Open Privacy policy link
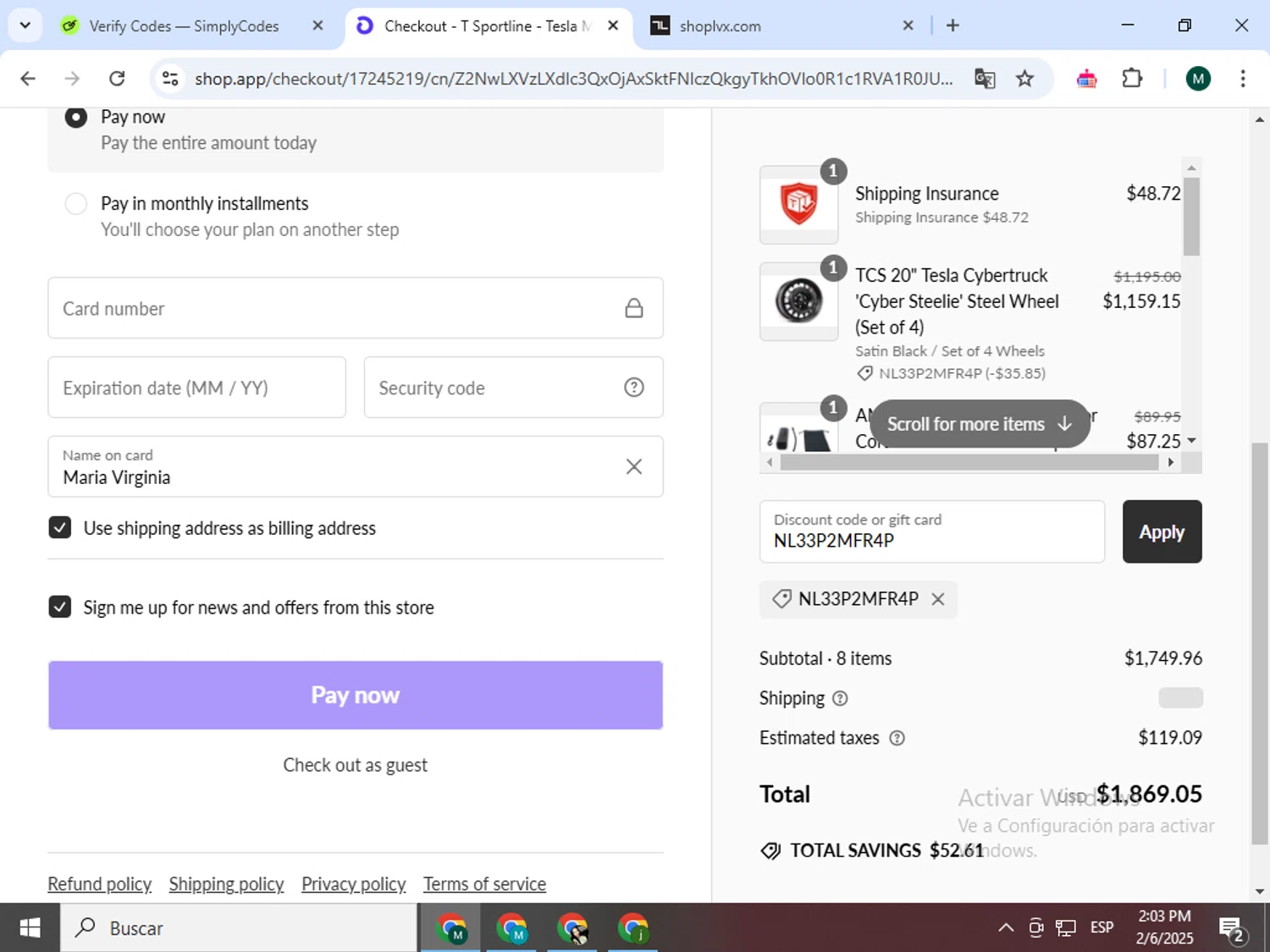 (x=354, y=884)
